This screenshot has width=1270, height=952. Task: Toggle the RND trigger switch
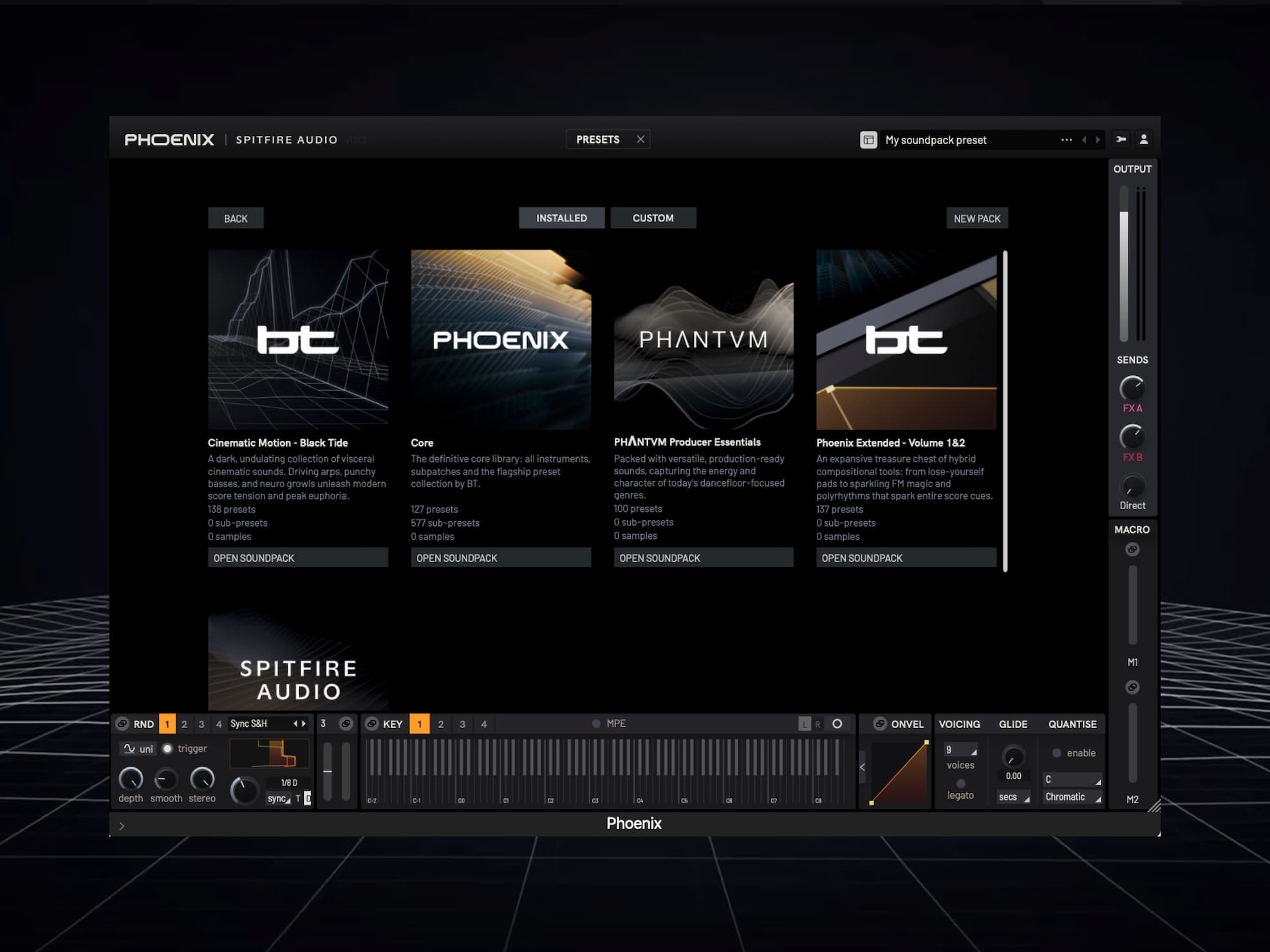point(167,748)
